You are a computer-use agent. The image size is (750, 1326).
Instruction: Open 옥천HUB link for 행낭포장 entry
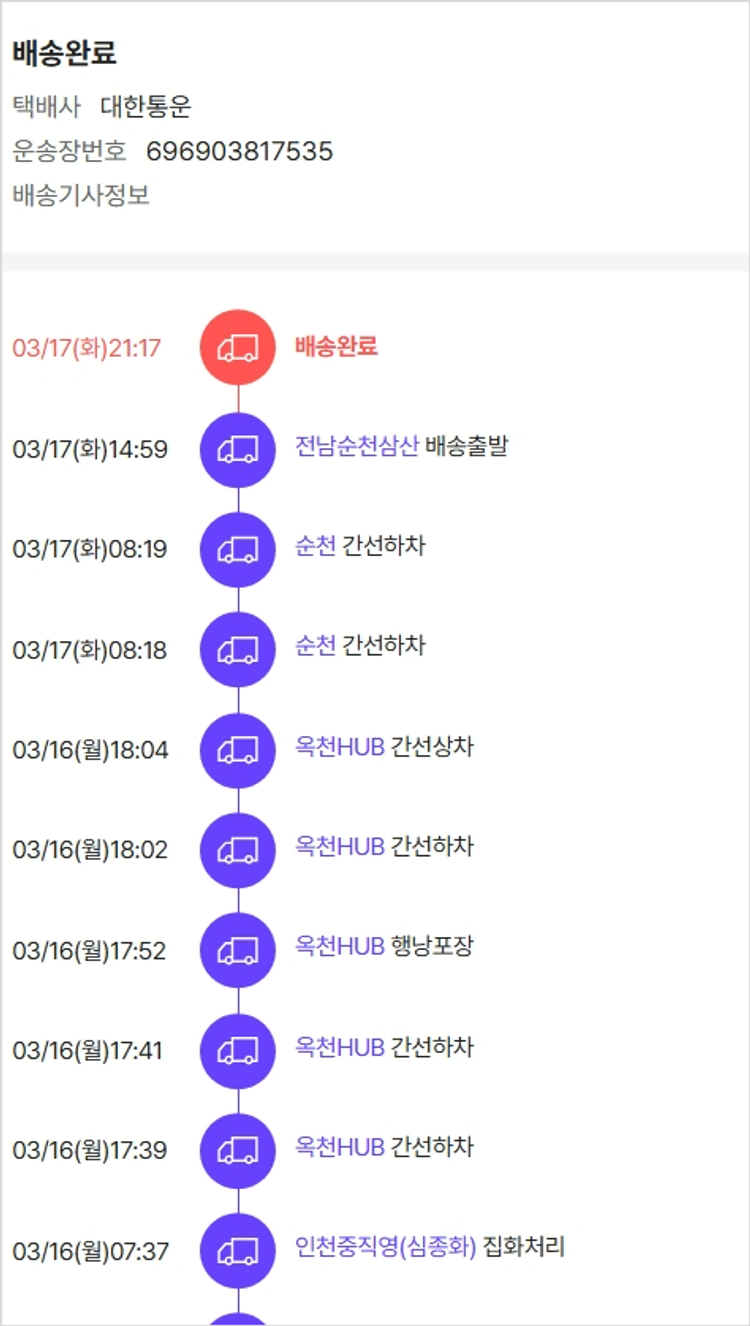tap(340, 946)
